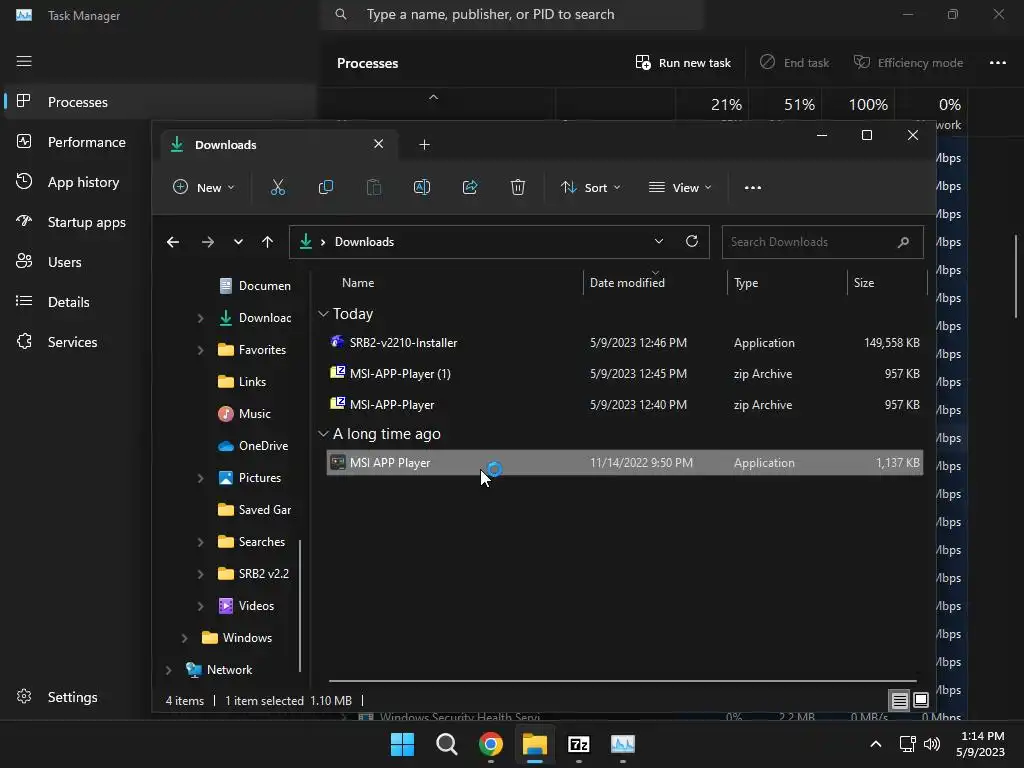Image resolution: width=1024 pixels, height=768 pixels.
Task: Expand the Pictures folder in tree
Action: (x=200, y=478)
